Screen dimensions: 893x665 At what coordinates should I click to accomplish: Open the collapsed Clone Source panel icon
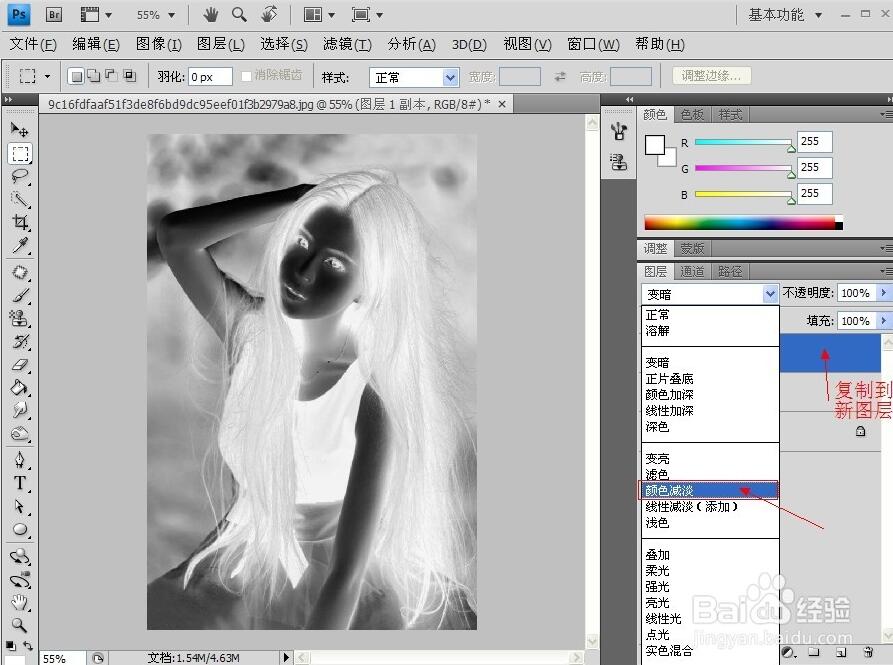[x=619, y=163]
